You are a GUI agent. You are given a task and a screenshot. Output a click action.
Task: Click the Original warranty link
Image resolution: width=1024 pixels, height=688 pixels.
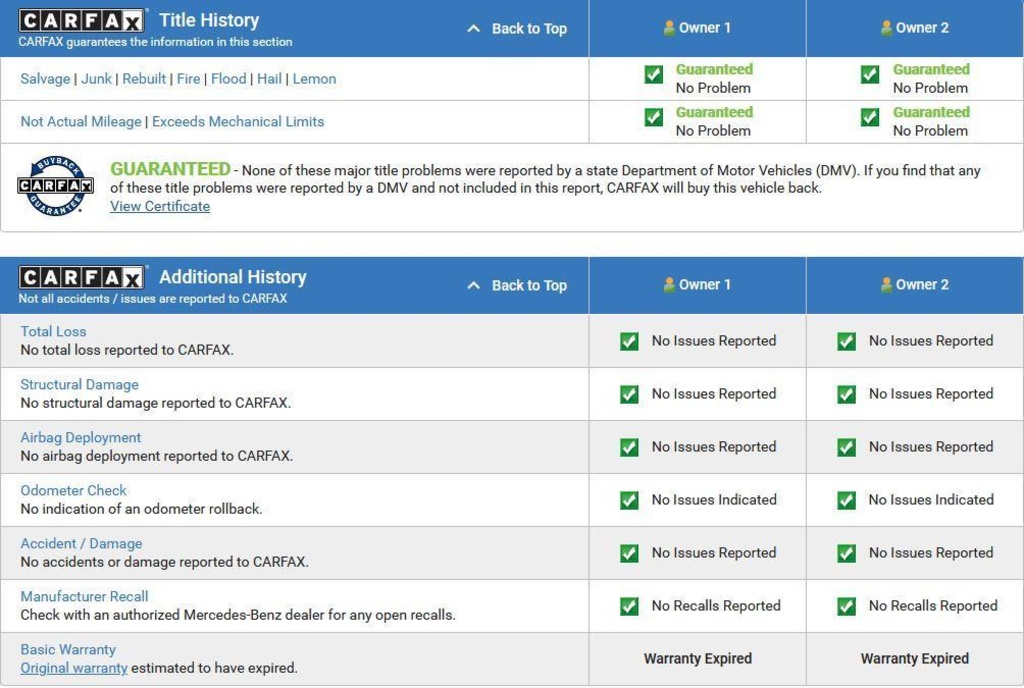click(x=74, y=667)
